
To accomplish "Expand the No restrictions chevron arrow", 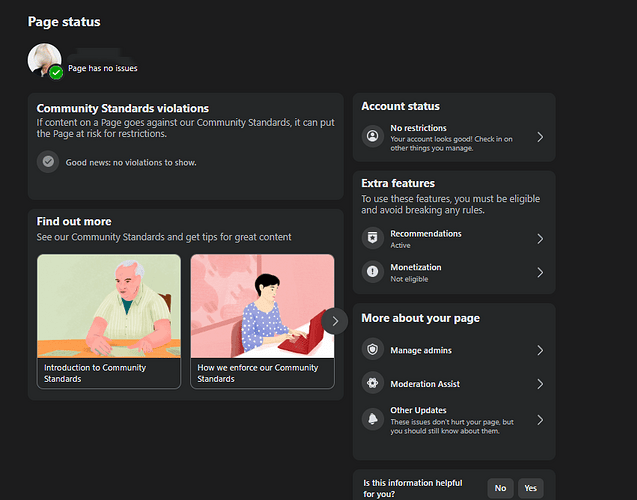I will coord(540,136).
